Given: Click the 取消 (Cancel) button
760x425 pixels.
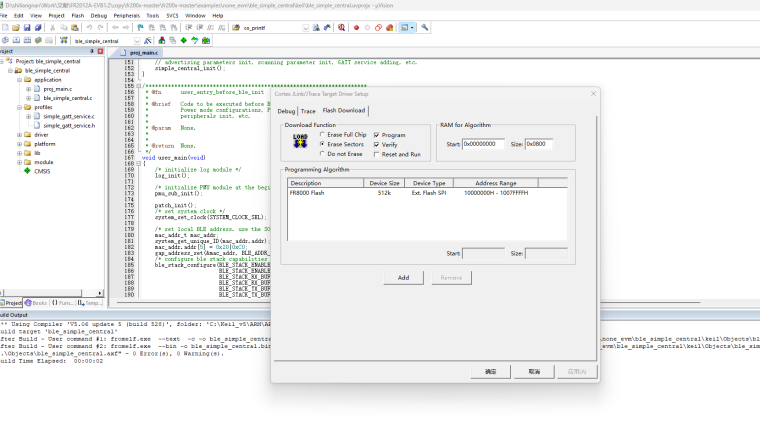Looking at the screenshot, I should point(534,372).
